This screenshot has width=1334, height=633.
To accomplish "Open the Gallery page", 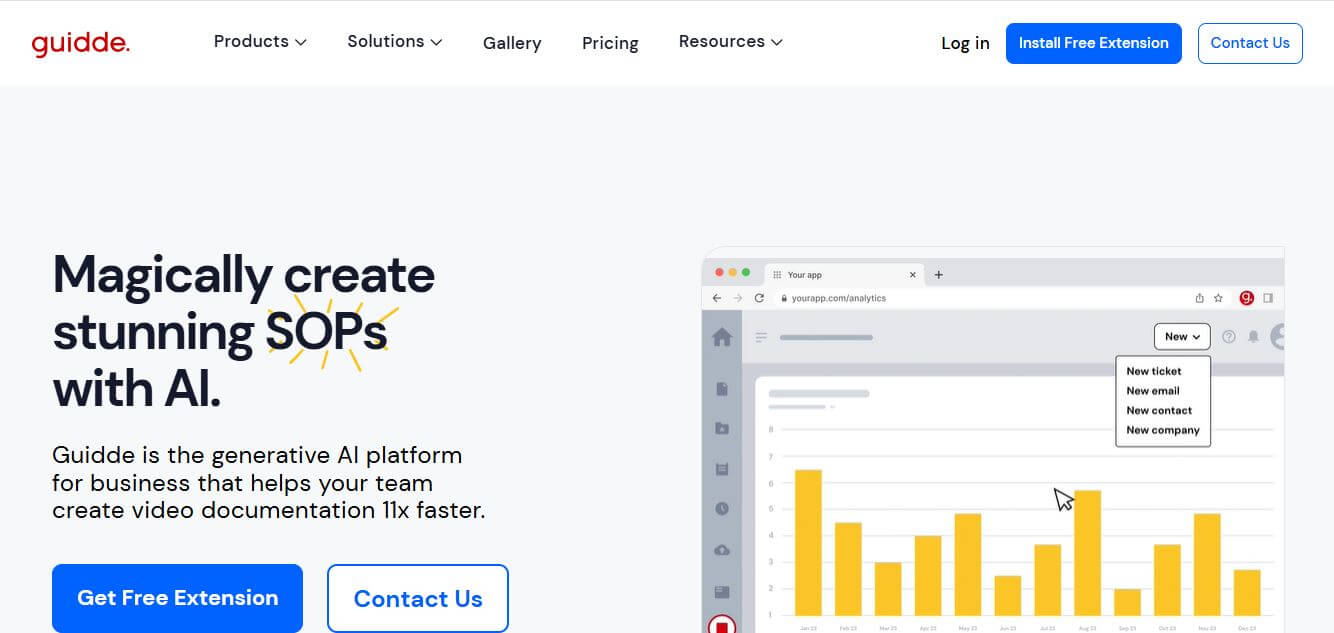I will coord(512,43).
